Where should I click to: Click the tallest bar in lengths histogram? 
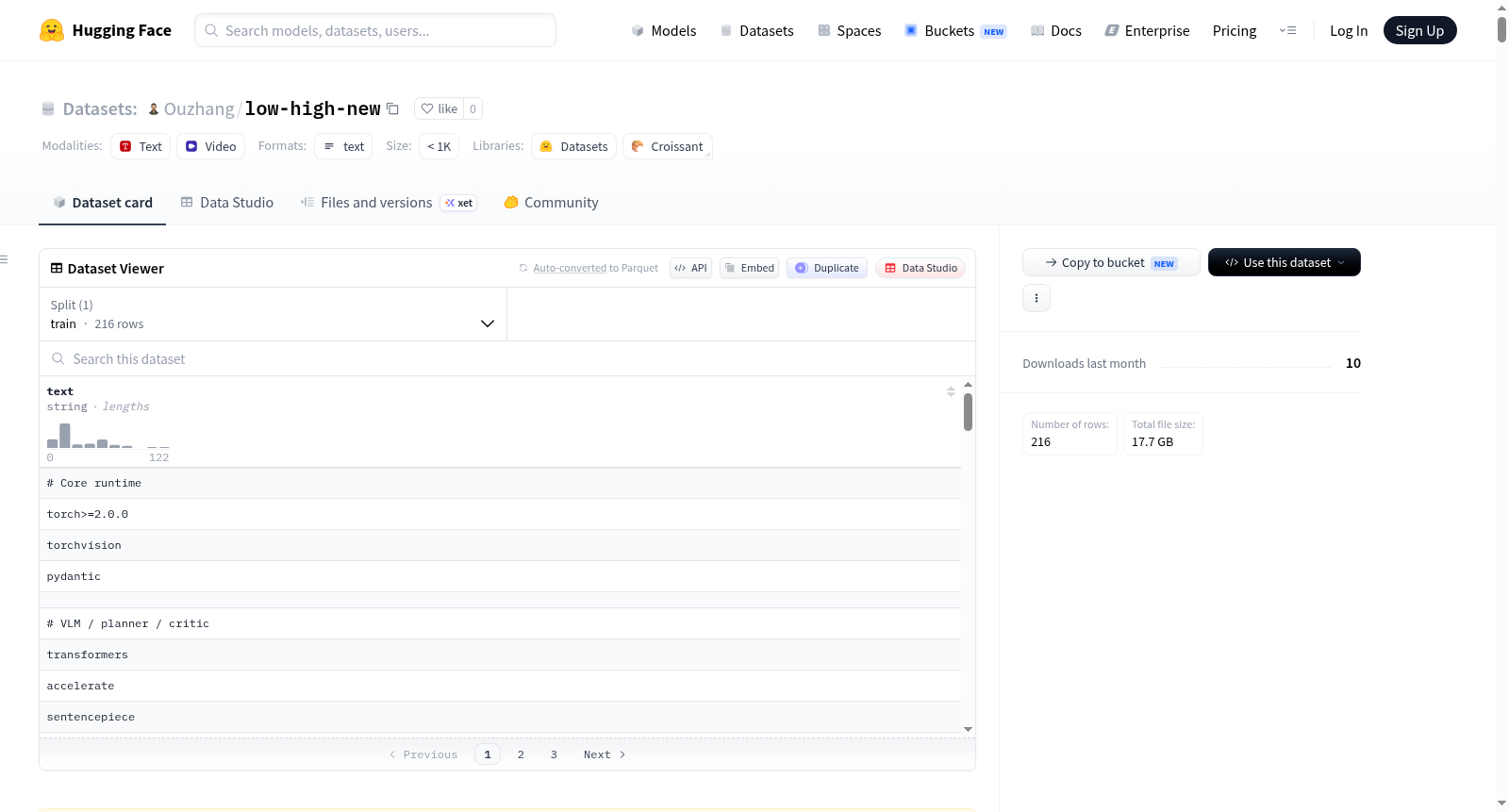65,436
